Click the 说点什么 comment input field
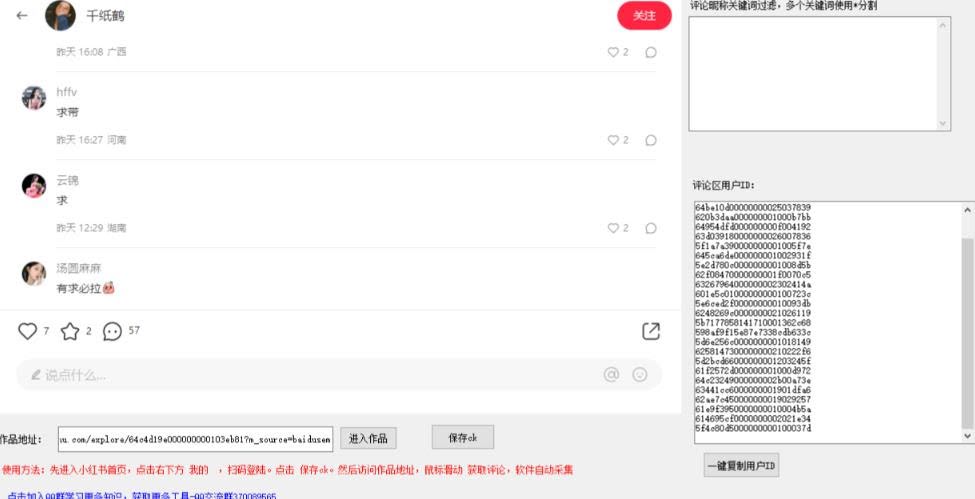This screenshot has height=499, width=975. [300, 375]
